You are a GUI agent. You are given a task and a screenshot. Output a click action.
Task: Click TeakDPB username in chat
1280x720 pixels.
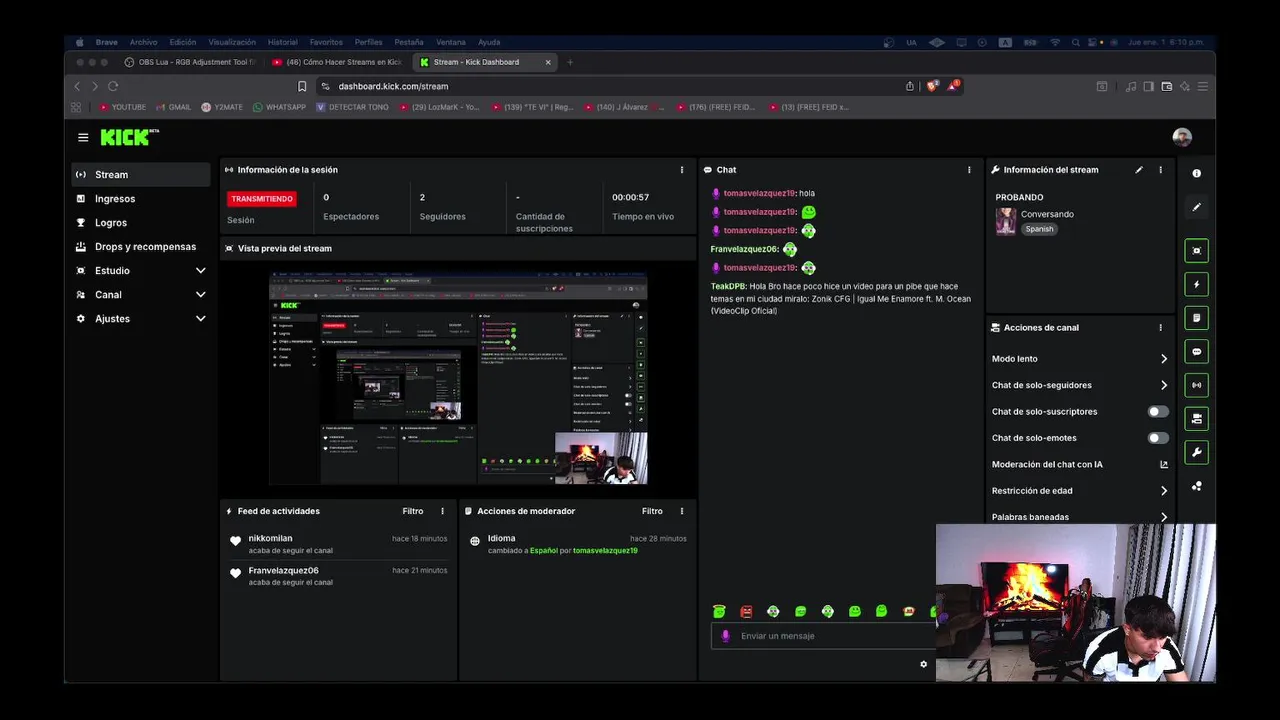728,286
